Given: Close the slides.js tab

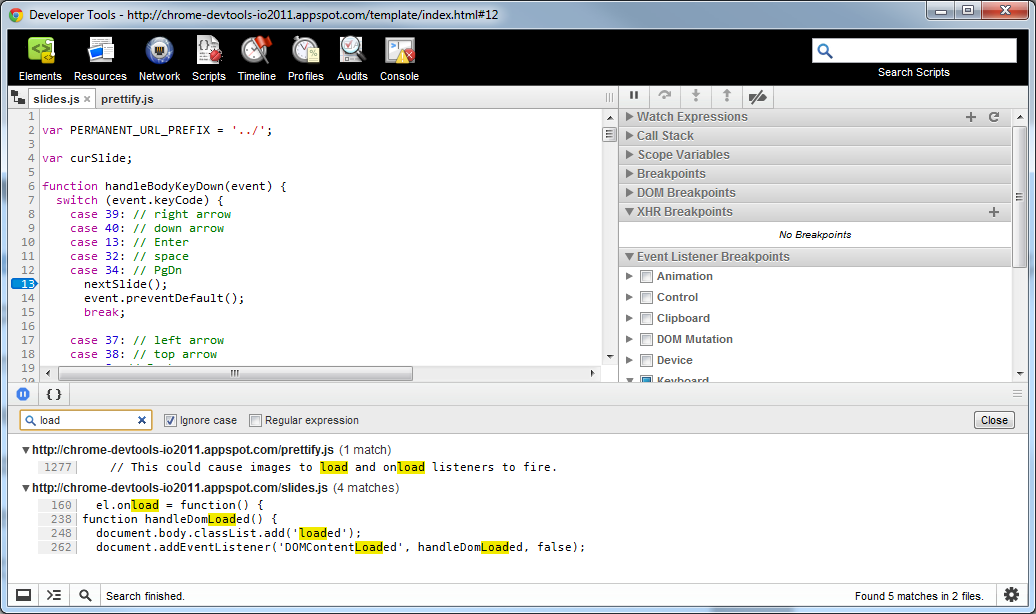Looking at the screenshot, I should click(x=87, y=99).
